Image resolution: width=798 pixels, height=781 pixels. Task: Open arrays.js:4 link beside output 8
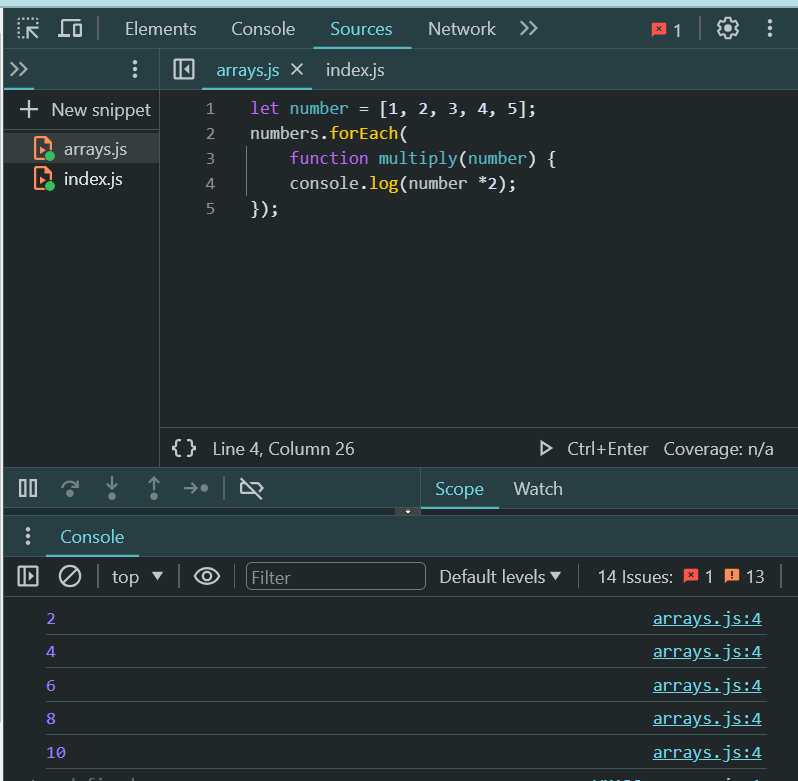(707, 719)
